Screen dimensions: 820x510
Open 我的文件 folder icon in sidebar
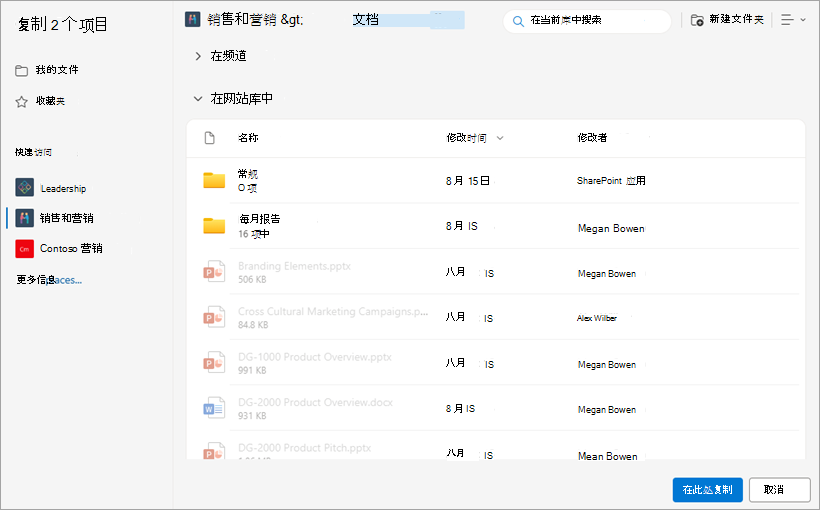(x=21, y=71)
